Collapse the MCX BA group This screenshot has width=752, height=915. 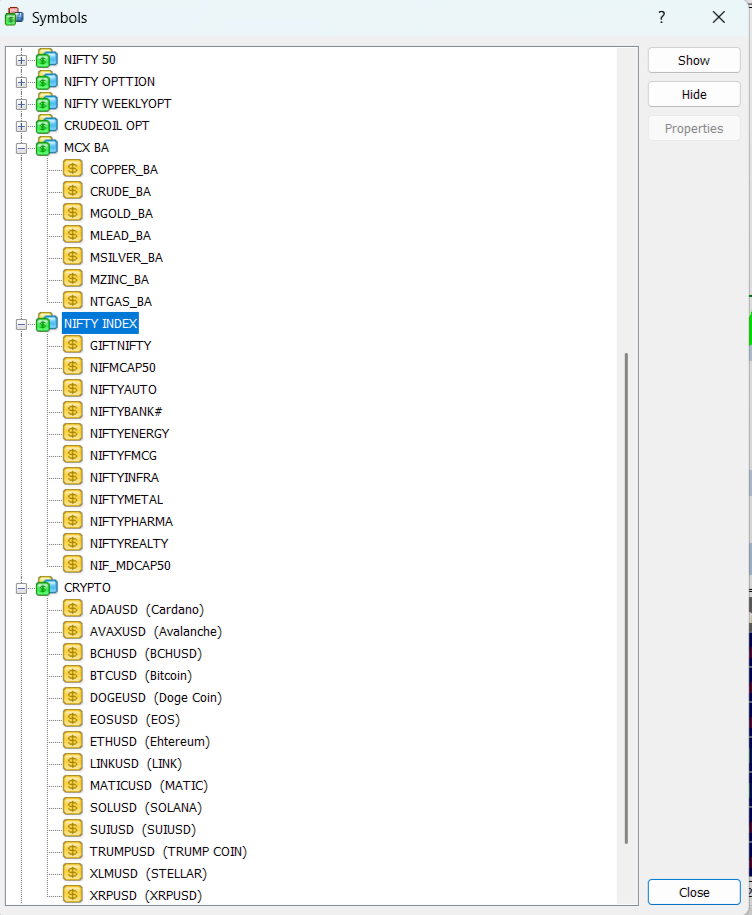(x=21, y=148)
